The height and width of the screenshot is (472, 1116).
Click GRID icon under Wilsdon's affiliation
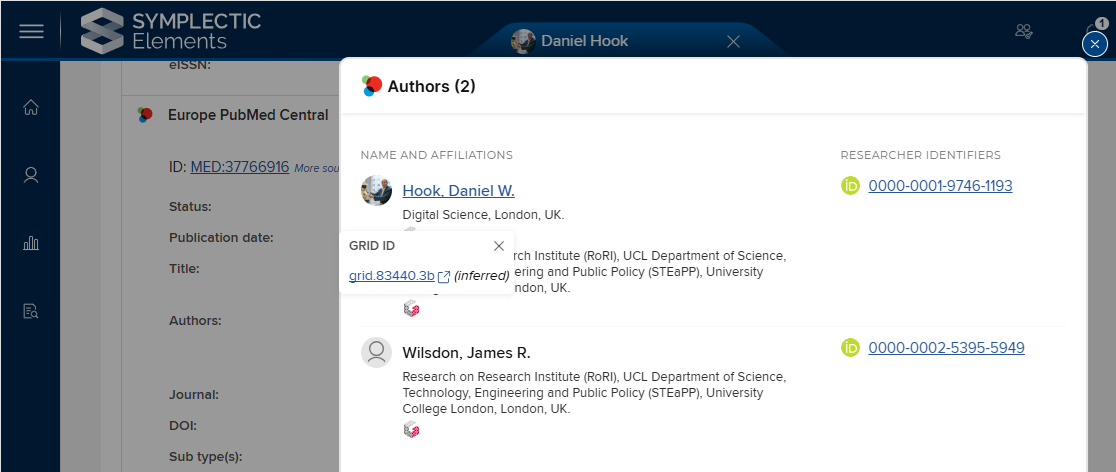(410, 430)
